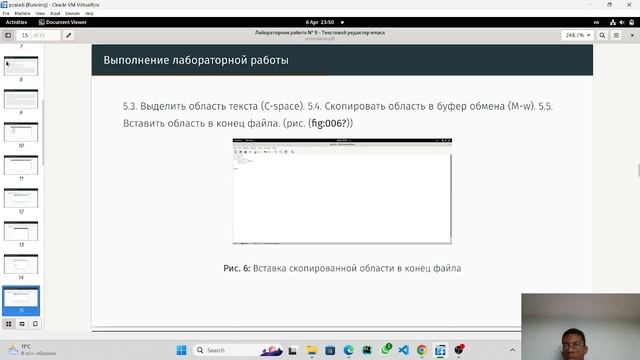Open Visual Studio Code from the taskbar
Screen dimensions: 640x360
pyautogui.click(x=403, y=350)
